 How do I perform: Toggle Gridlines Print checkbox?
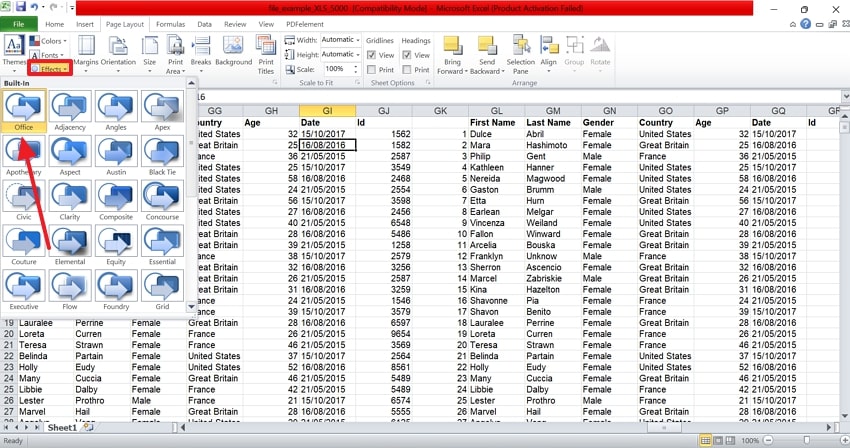pyautogui.click(x=372, y=69)
